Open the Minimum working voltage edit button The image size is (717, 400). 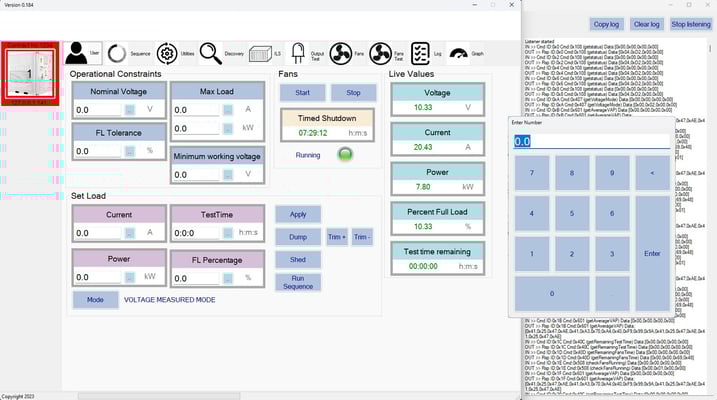(228, 175)
